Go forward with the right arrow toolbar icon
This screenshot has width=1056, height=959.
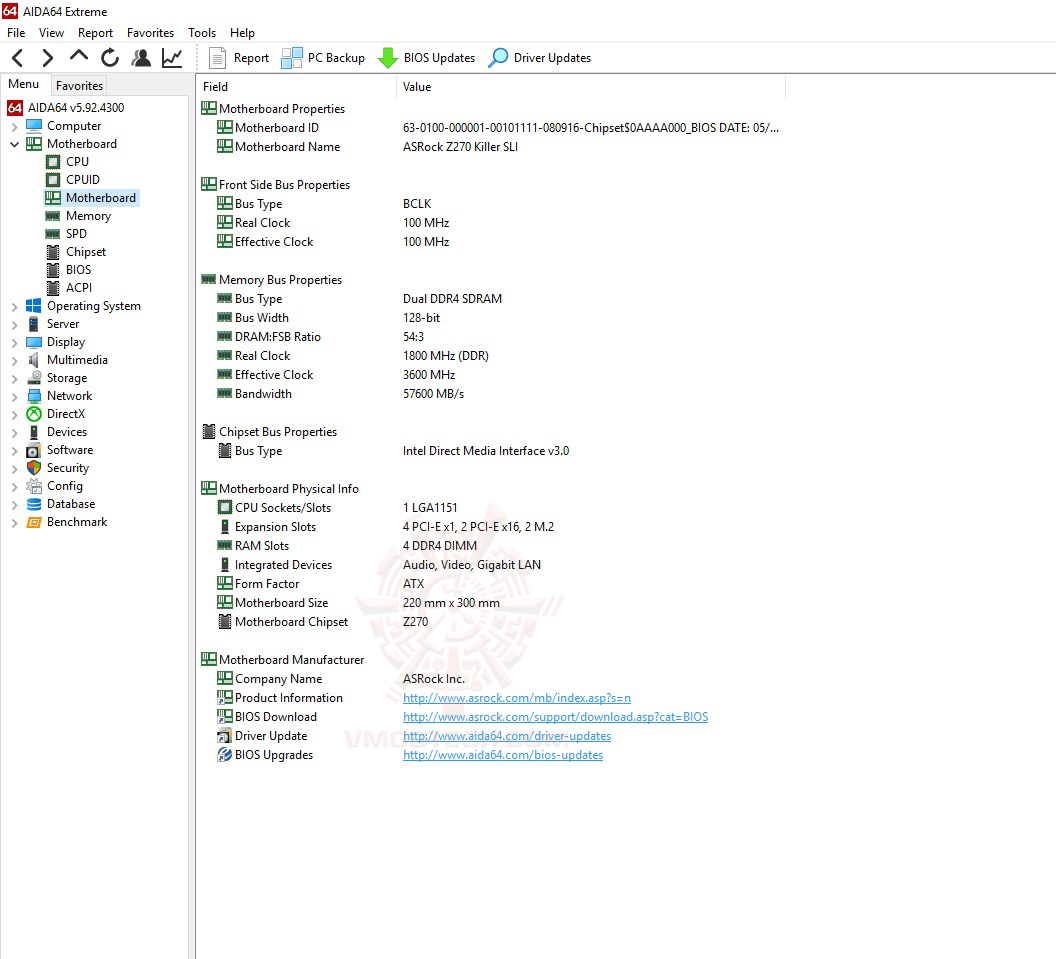(47, 58)
